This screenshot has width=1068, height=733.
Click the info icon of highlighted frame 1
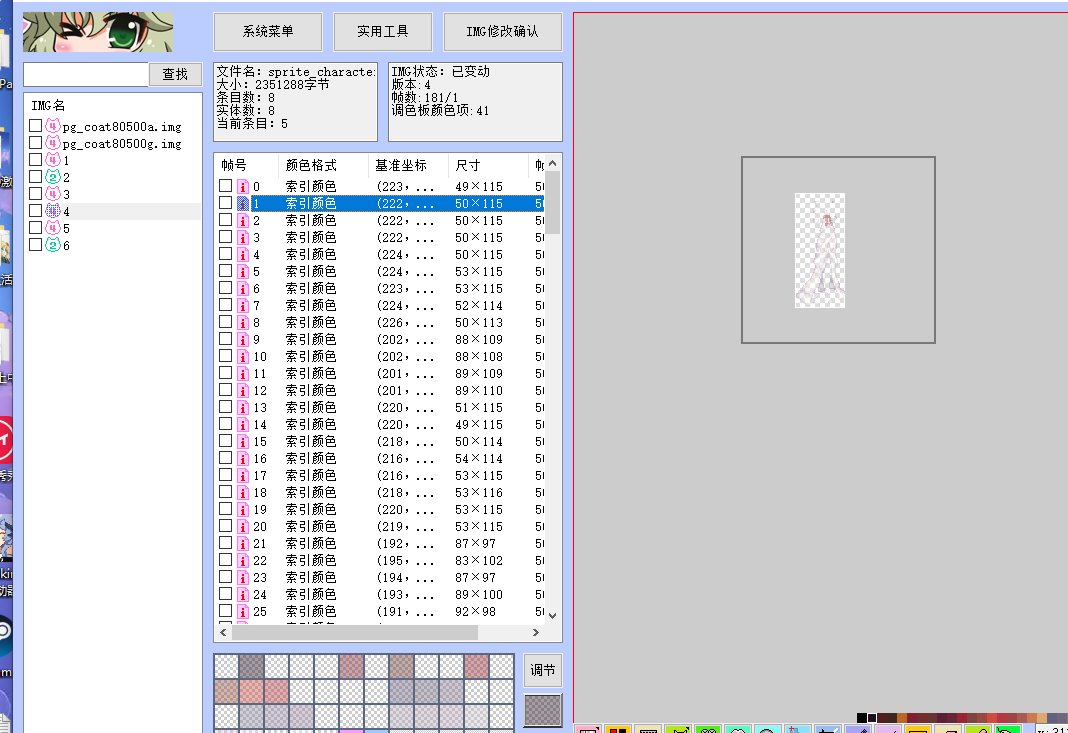tap(242, 203)
